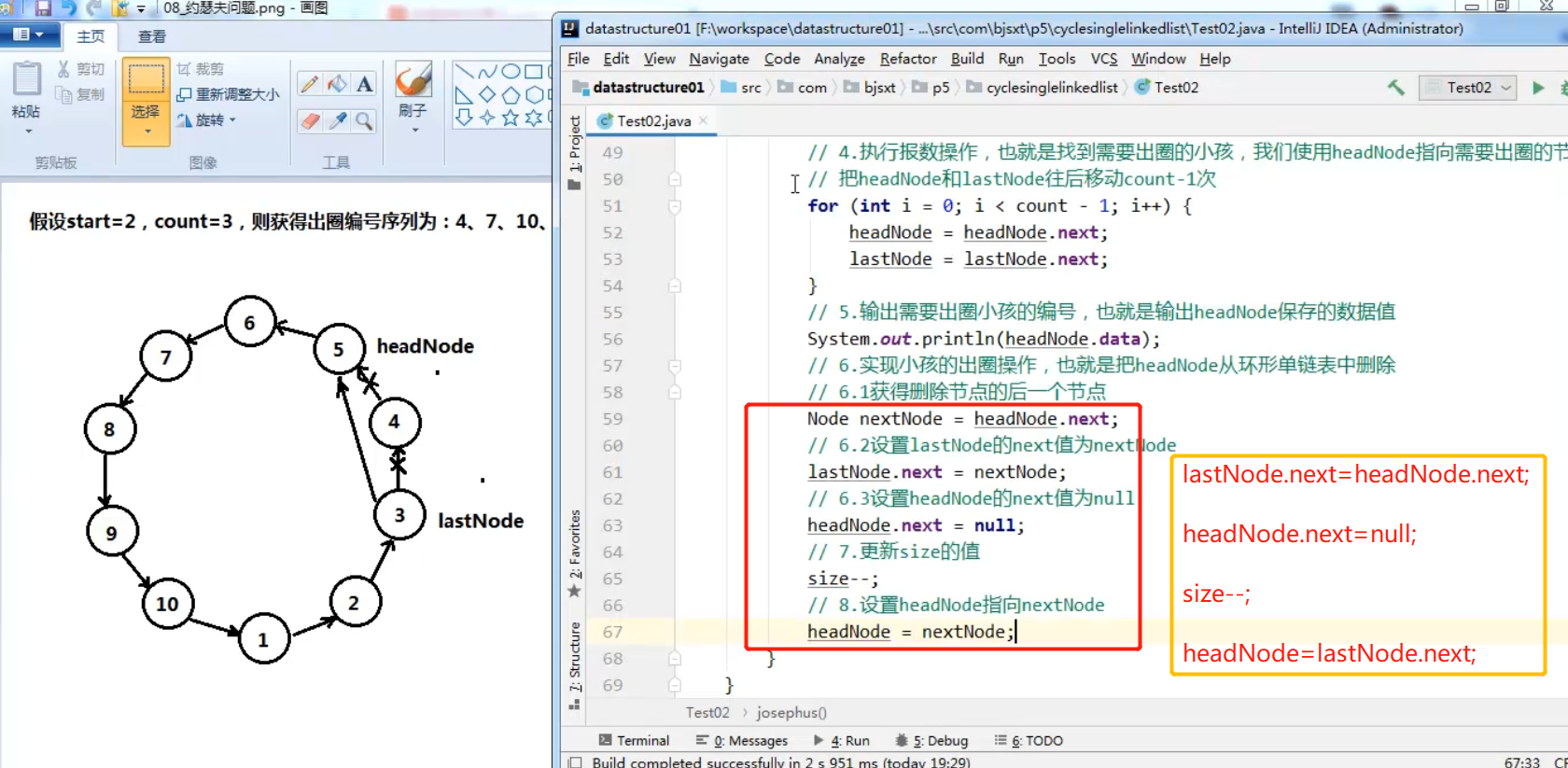Open the 4: Run tool window
Screen dimensions: 1568x768
point(841,741)
